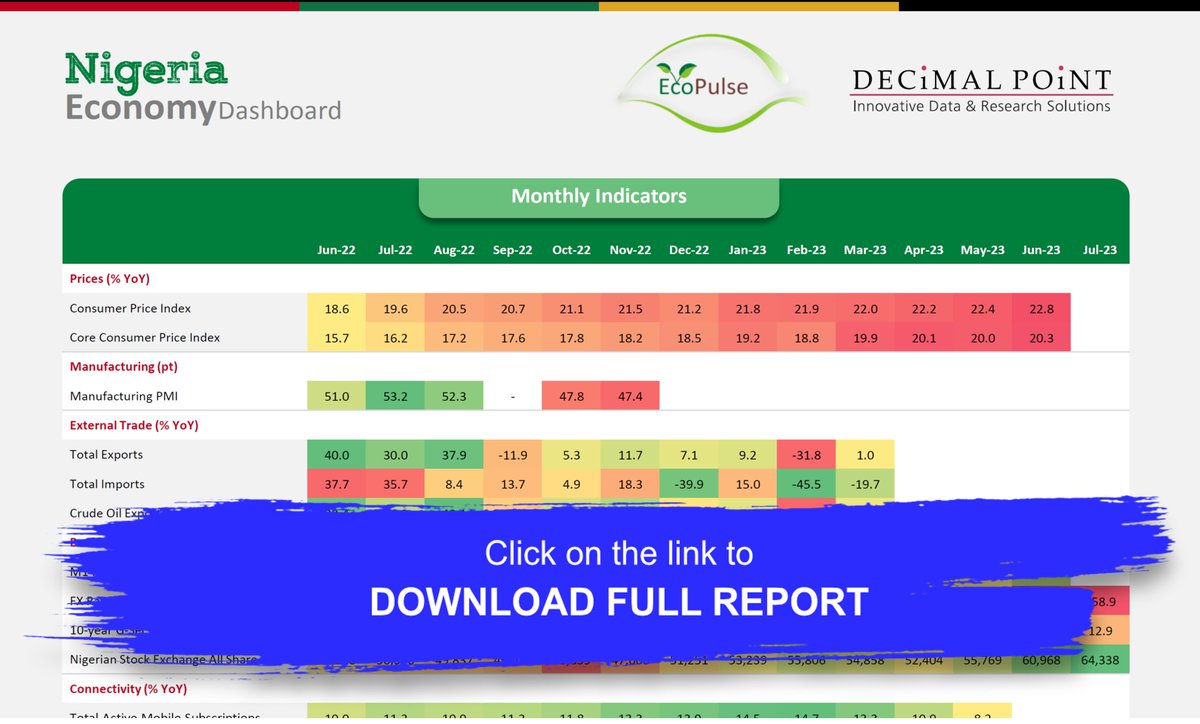Click the Total Exports value -31.8
1200x724 pixels.
[806, 454]
